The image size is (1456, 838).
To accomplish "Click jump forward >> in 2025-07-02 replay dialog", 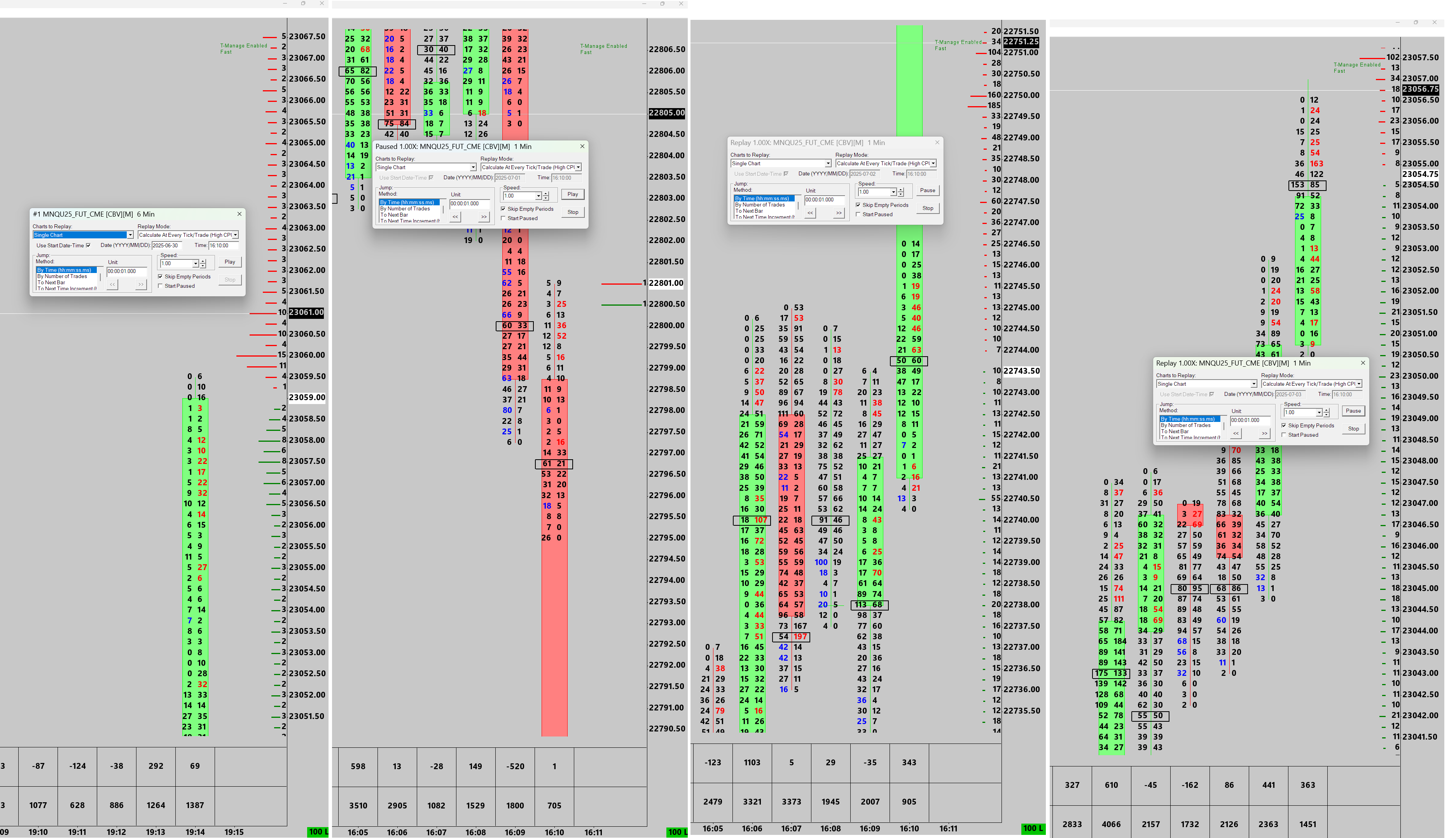I will tap(839, 213).
